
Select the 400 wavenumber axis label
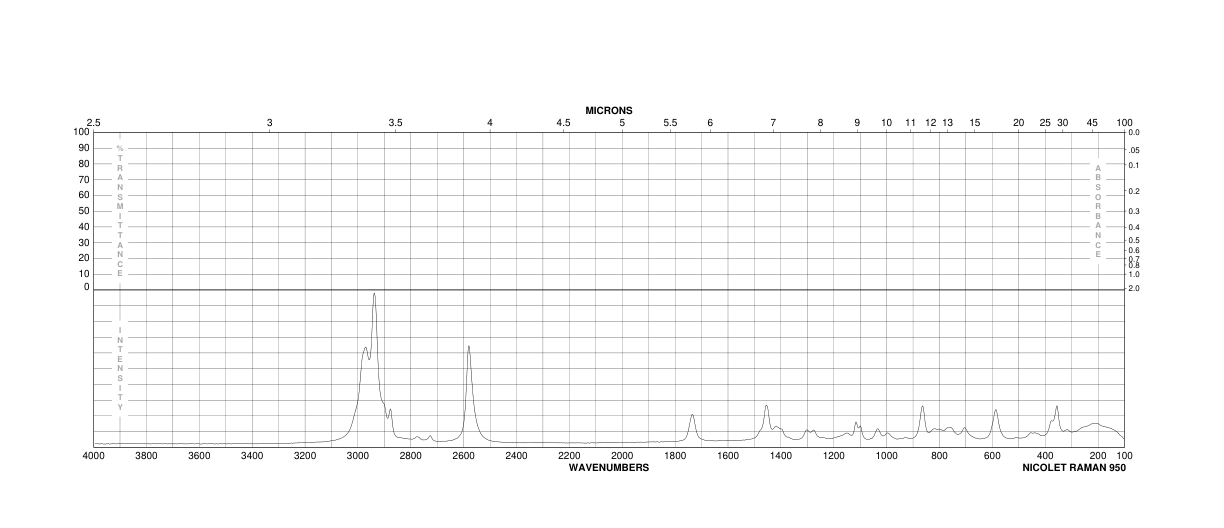[1045, 456]
